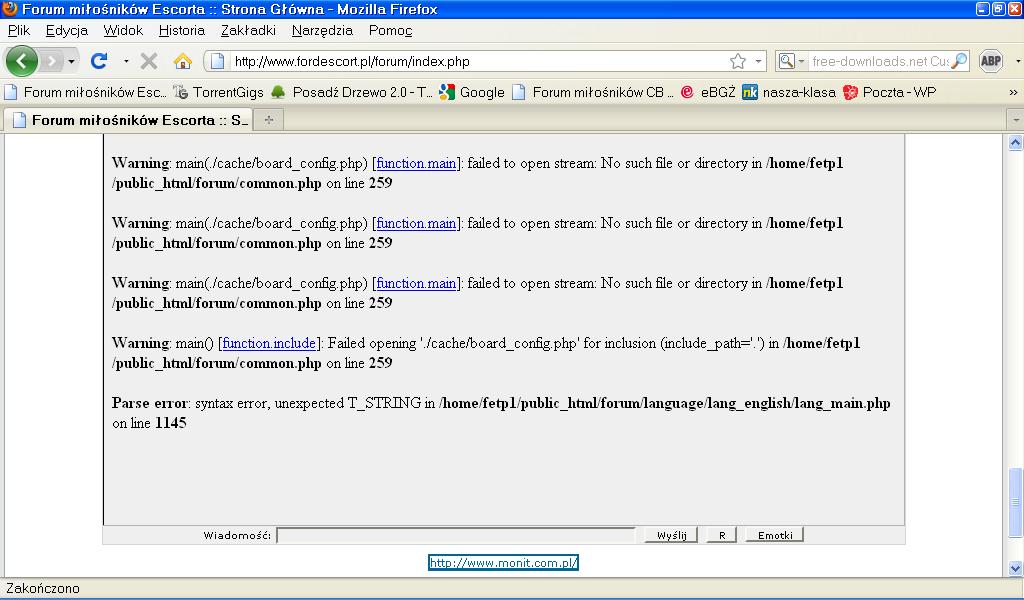
Task: Click the Stop loading X icon
Action: pos(149,61)
